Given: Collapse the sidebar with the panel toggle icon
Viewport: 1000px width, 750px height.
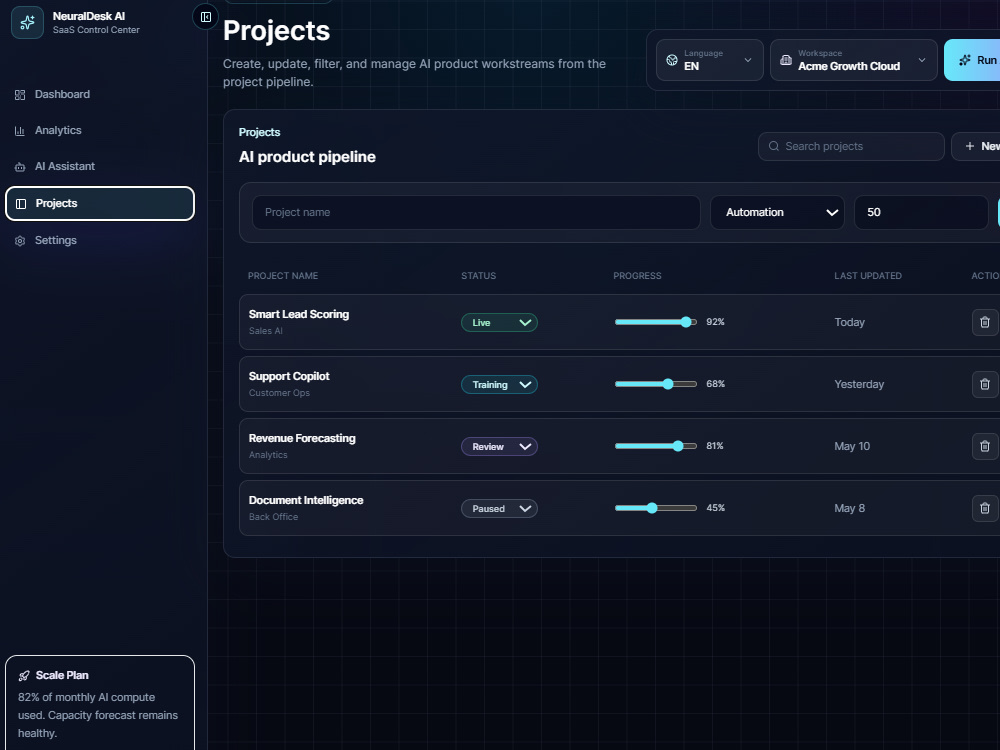Looking at the screenshot, I should pos(205,17).
